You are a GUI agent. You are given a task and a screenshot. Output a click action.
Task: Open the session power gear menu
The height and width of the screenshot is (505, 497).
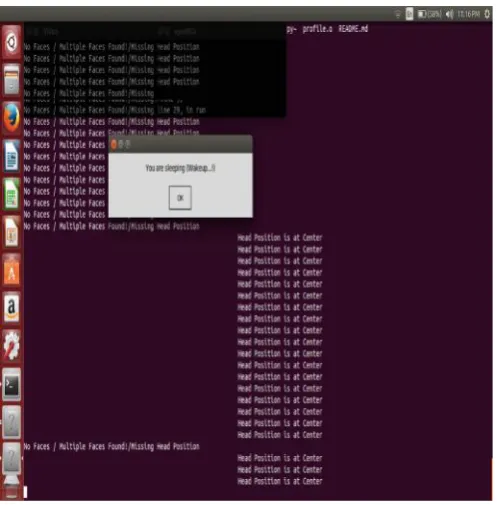[x=487, y=14]
